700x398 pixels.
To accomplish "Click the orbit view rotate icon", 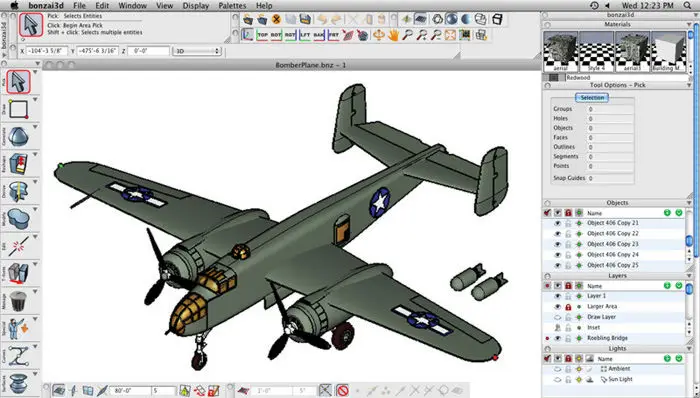I will (x=379, y=35).
